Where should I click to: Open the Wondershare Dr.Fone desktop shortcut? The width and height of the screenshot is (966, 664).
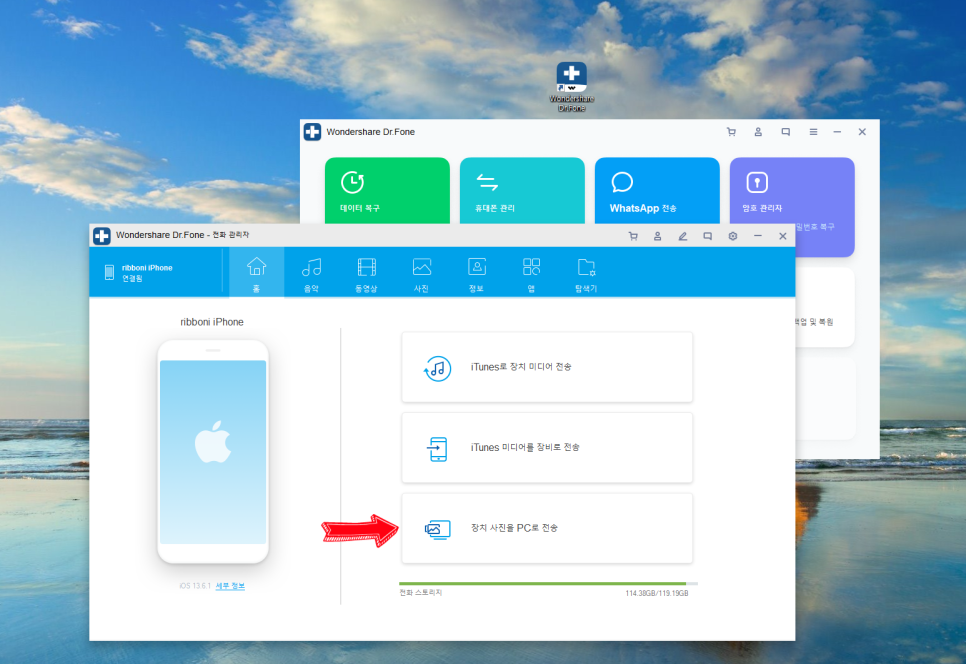[x=571, y=86]
